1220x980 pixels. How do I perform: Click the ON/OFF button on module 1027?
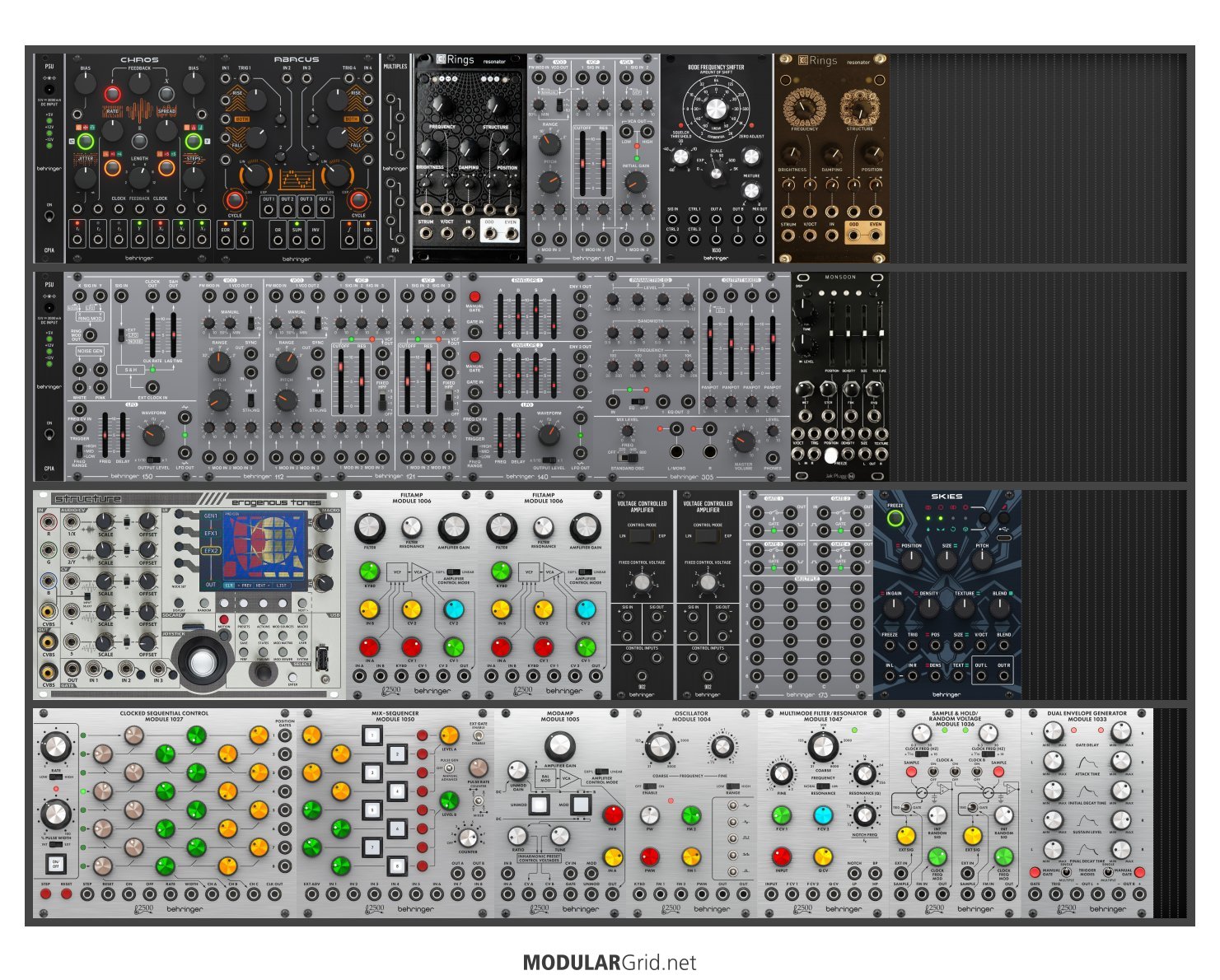pos(55,864)
